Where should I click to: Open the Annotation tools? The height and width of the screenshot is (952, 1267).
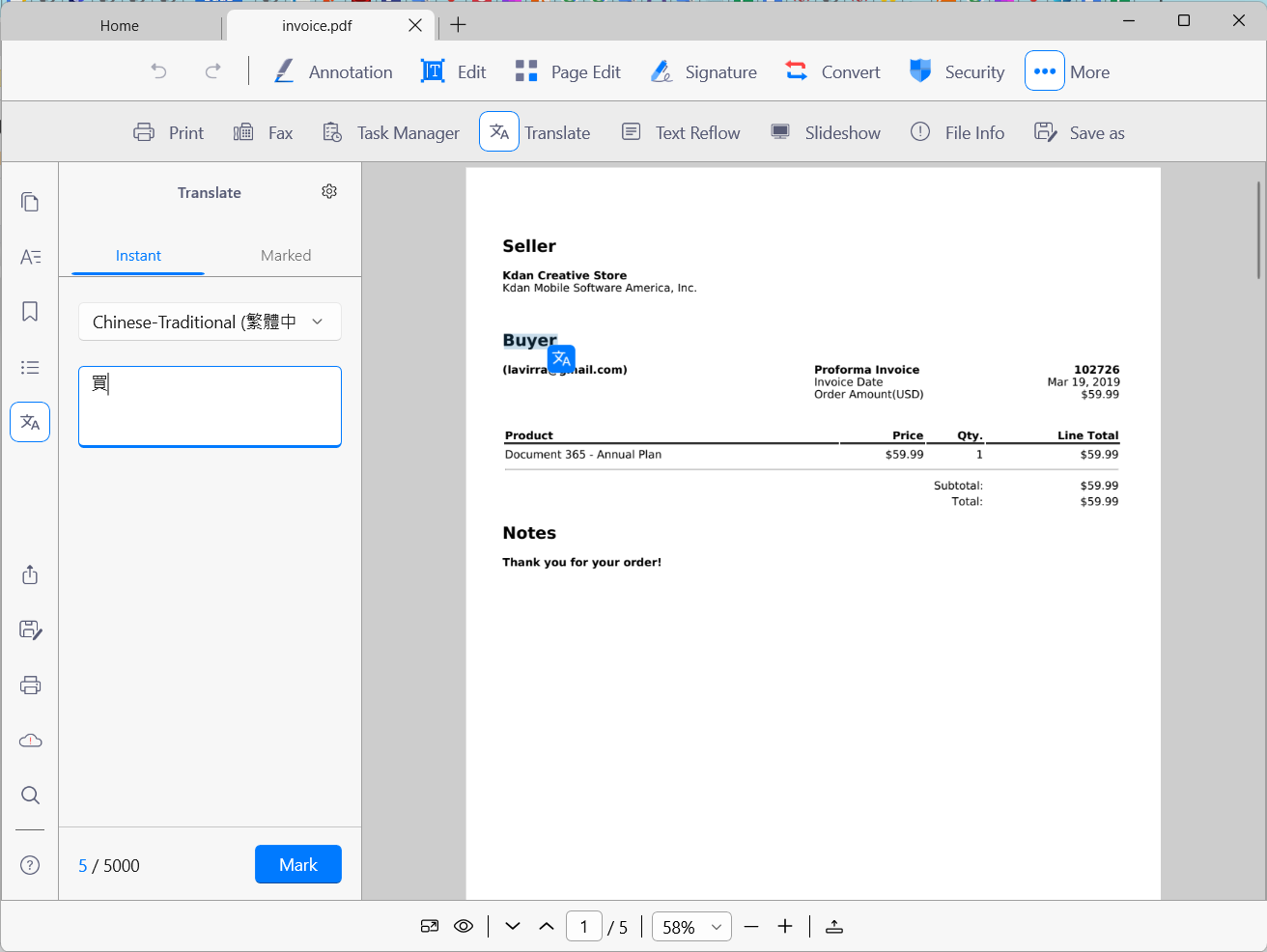tap(333, 71)
